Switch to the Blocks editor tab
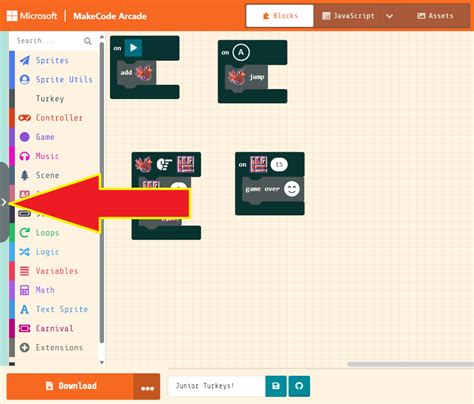Screen dimensions: 474x404 coord(280,16)
